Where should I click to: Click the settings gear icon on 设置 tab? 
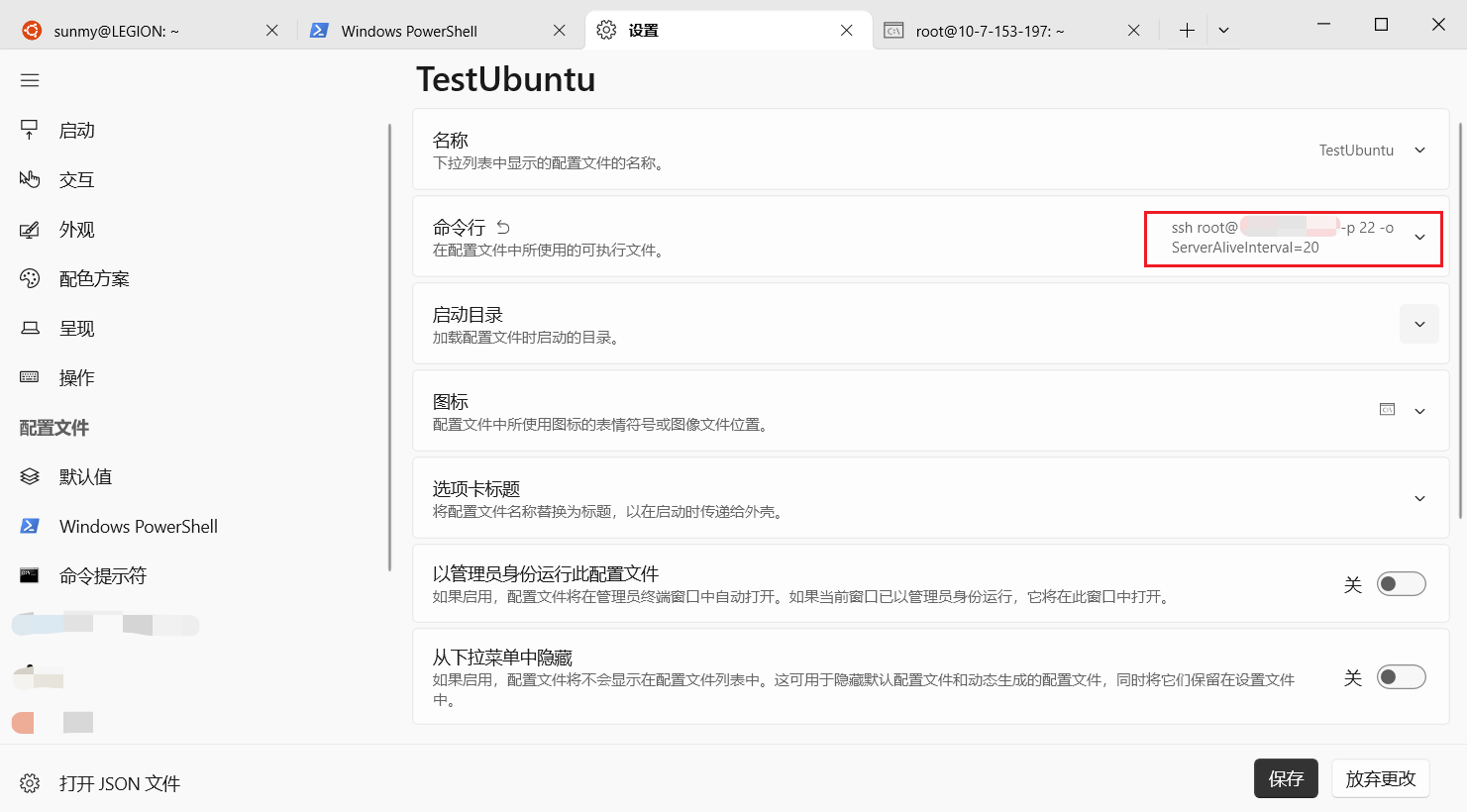pos(606,31)
